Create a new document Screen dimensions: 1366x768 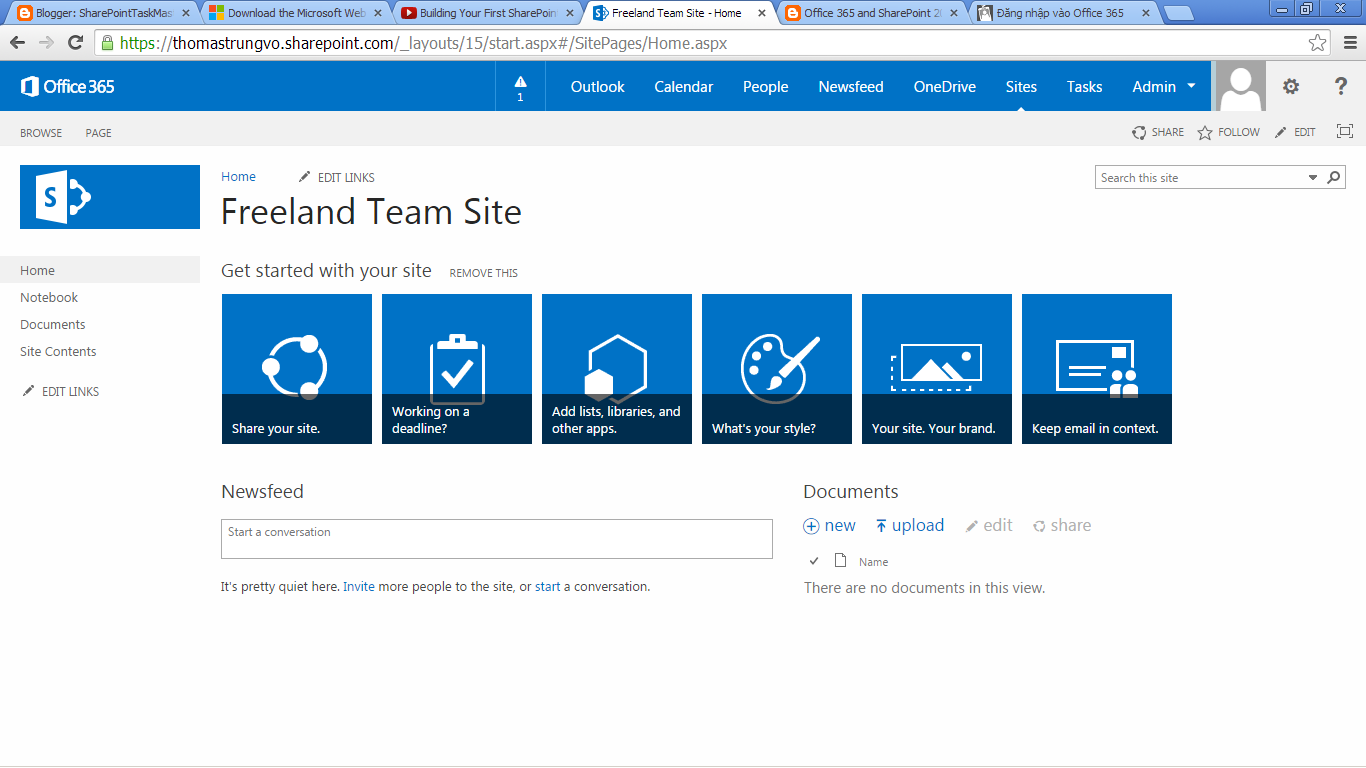pos(830,526)
